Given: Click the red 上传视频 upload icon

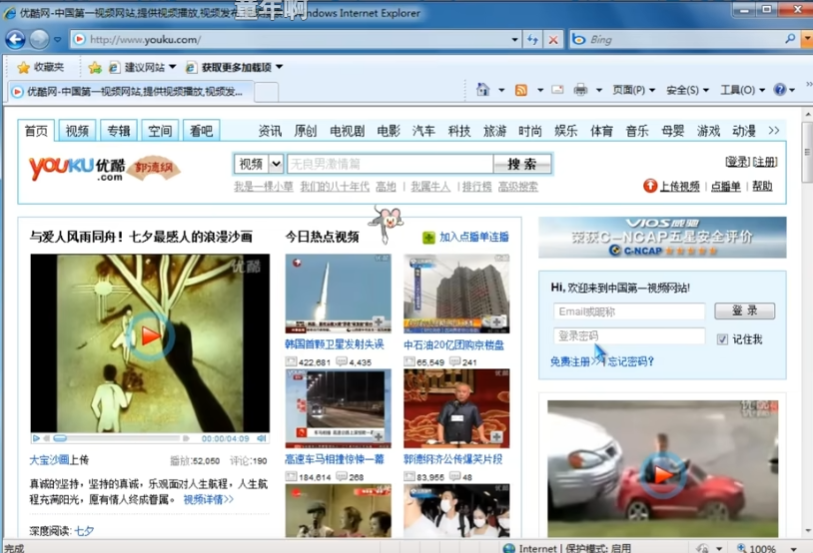Looking at the screenshot, I should (650, 186).
